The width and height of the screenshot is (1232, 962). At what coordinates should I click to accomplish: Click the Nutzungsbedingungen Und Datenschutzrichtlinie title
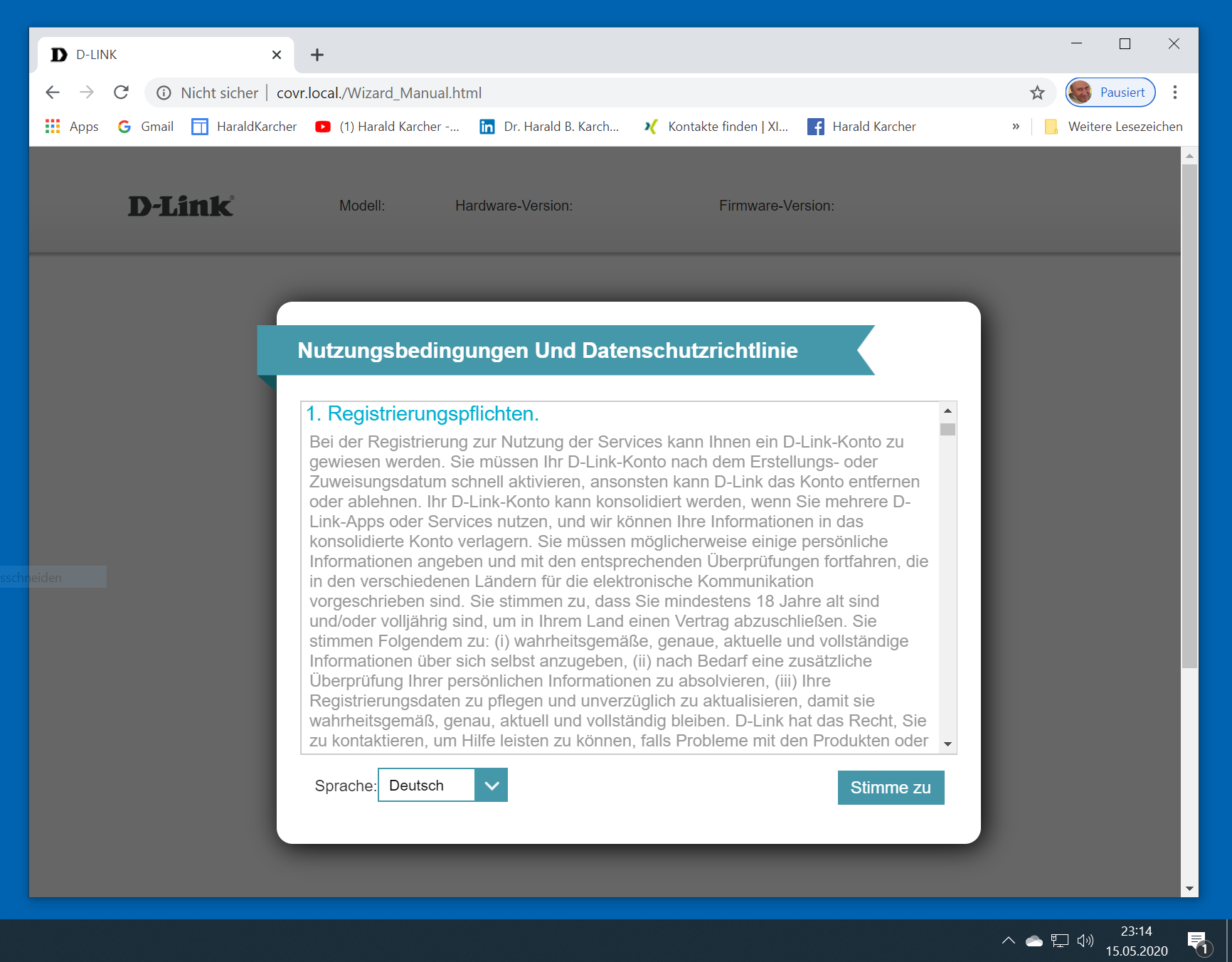pos(548,350)
